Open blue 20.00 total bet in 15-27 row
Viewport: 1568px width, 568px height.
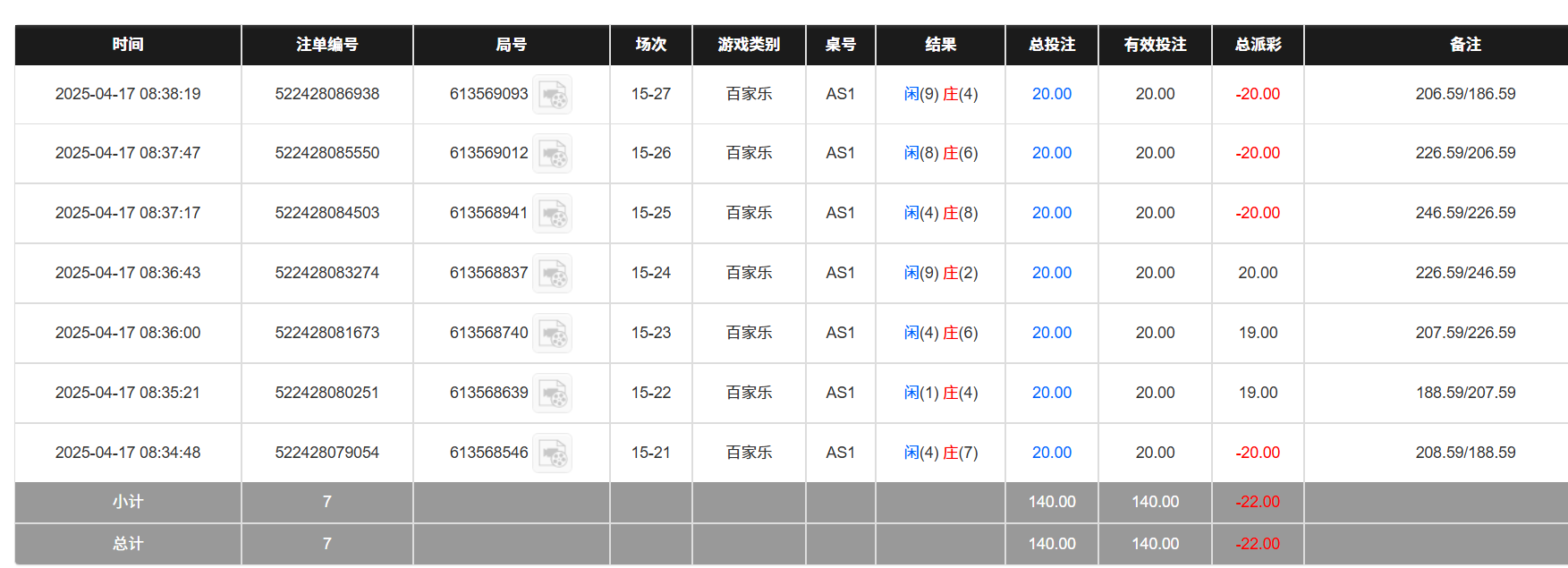pos(1051,94)
